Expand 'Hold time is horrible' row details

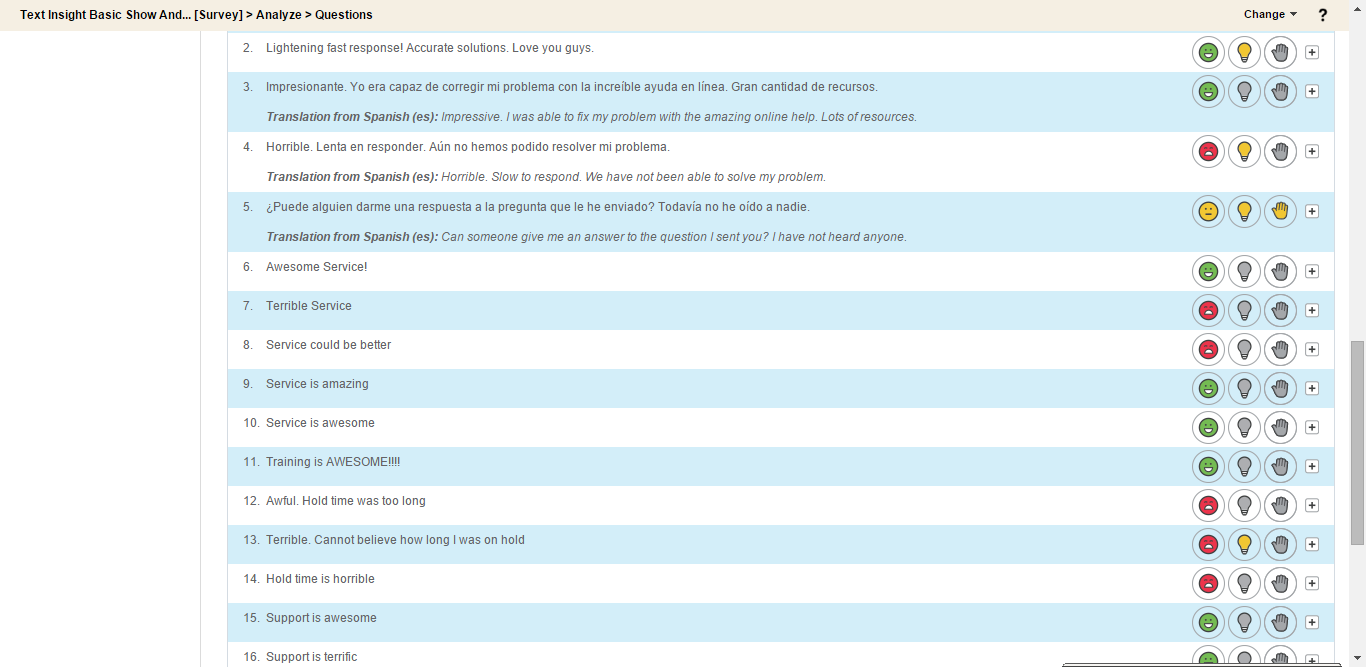coord(1312,583)
